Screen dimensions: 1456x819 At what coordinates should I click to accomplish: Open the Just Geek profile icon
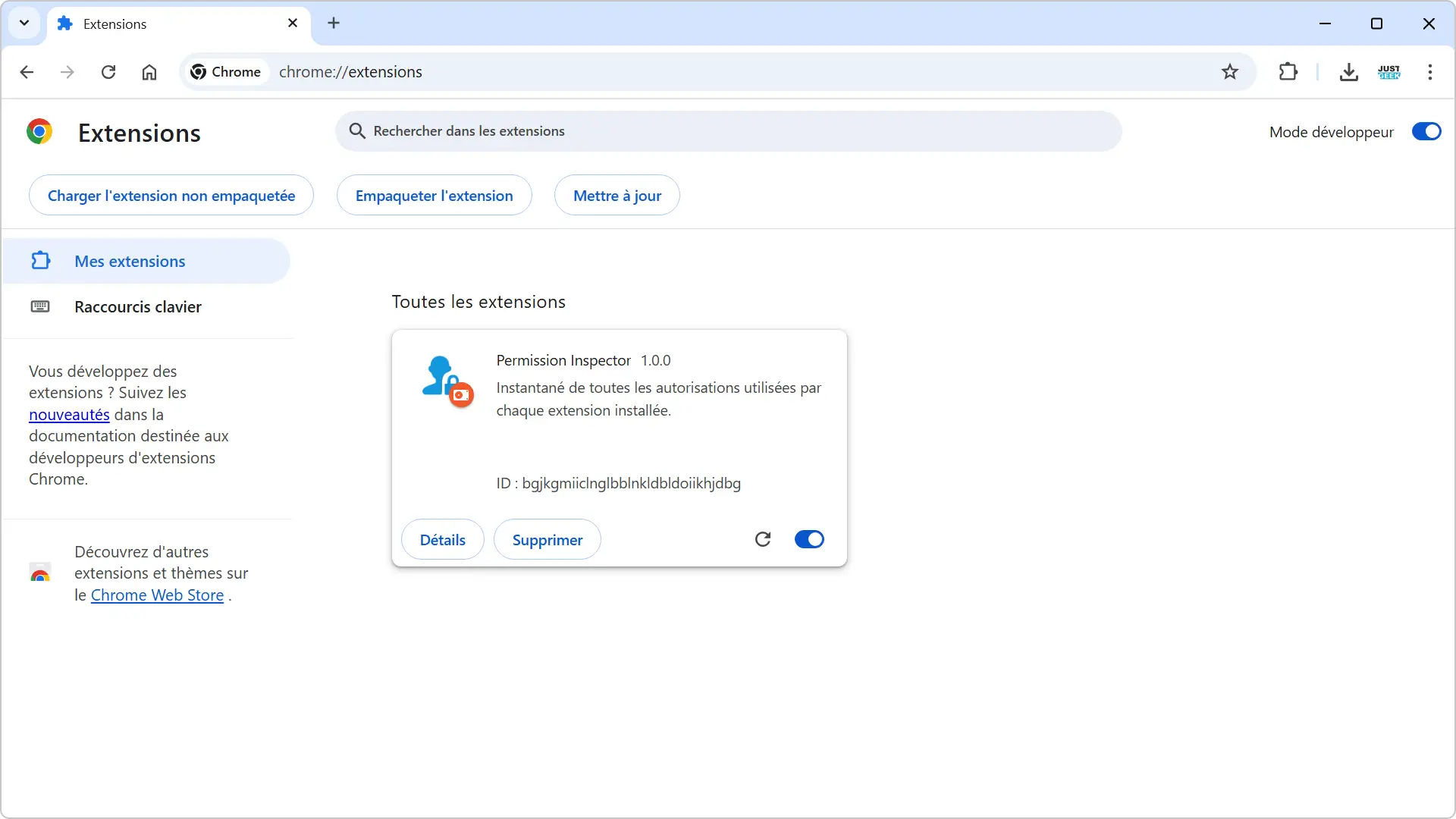[x=1389, y=72]
